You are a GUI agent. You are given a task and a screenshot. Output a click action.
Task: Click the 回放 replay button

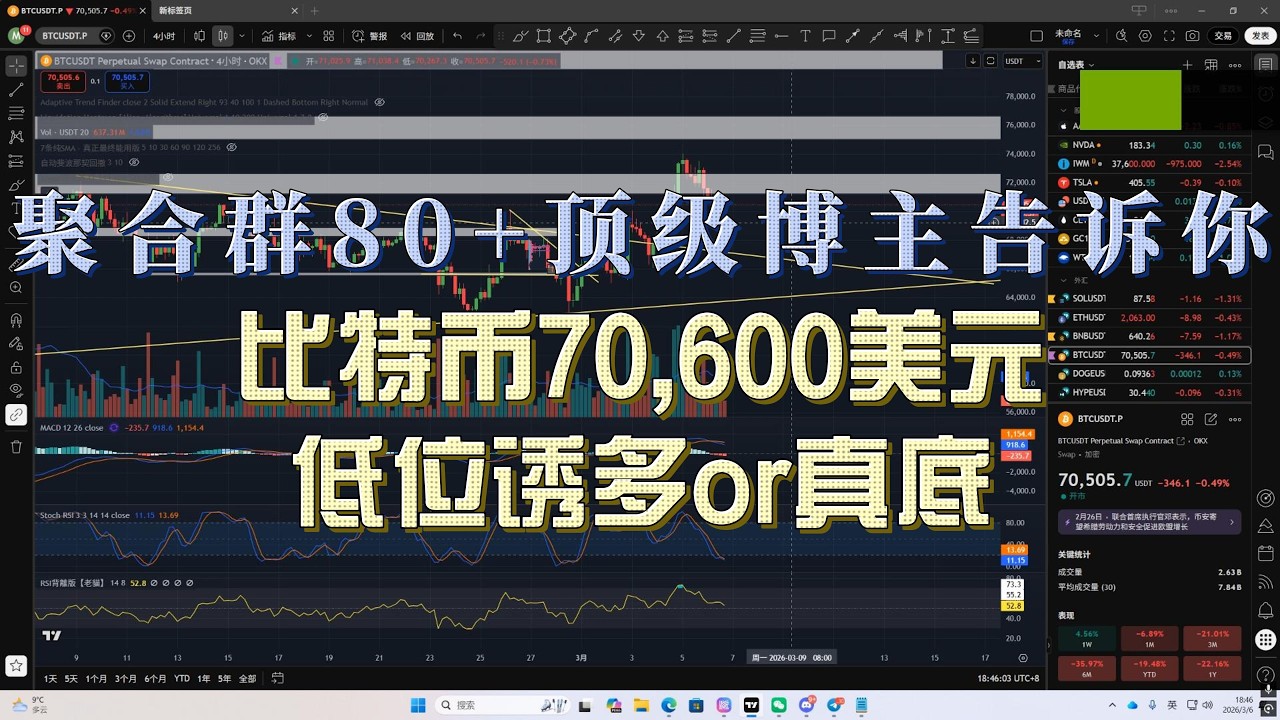(418, 35)
